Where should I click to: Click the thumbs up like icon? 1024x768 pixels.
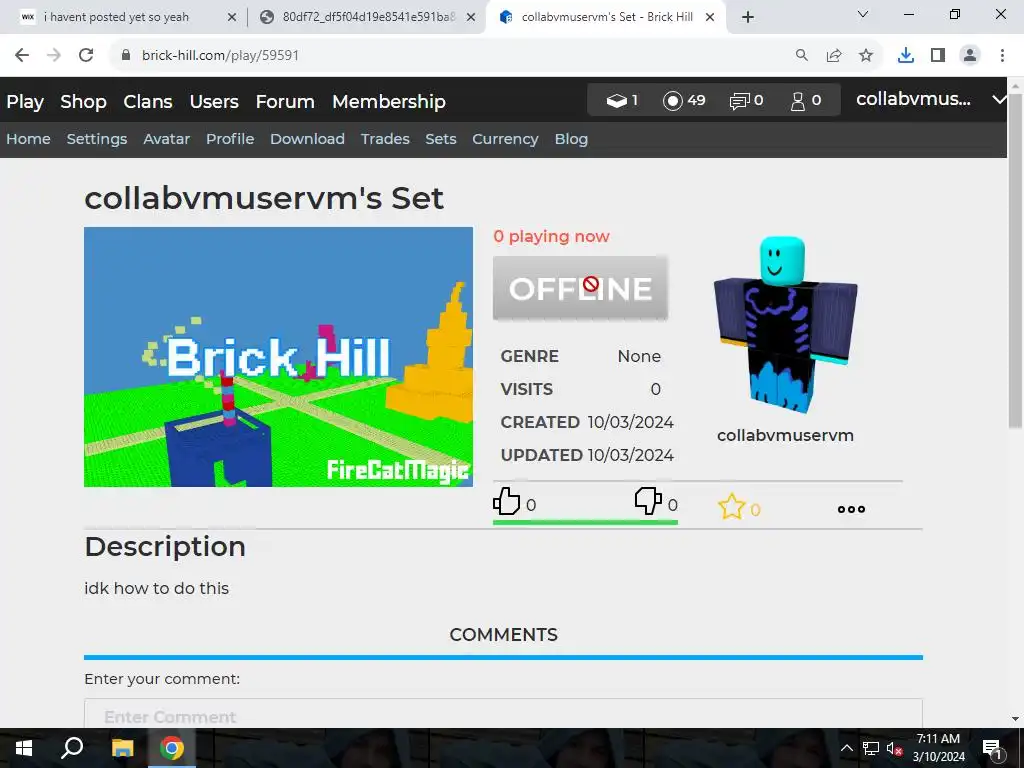(x=506, y=502)
